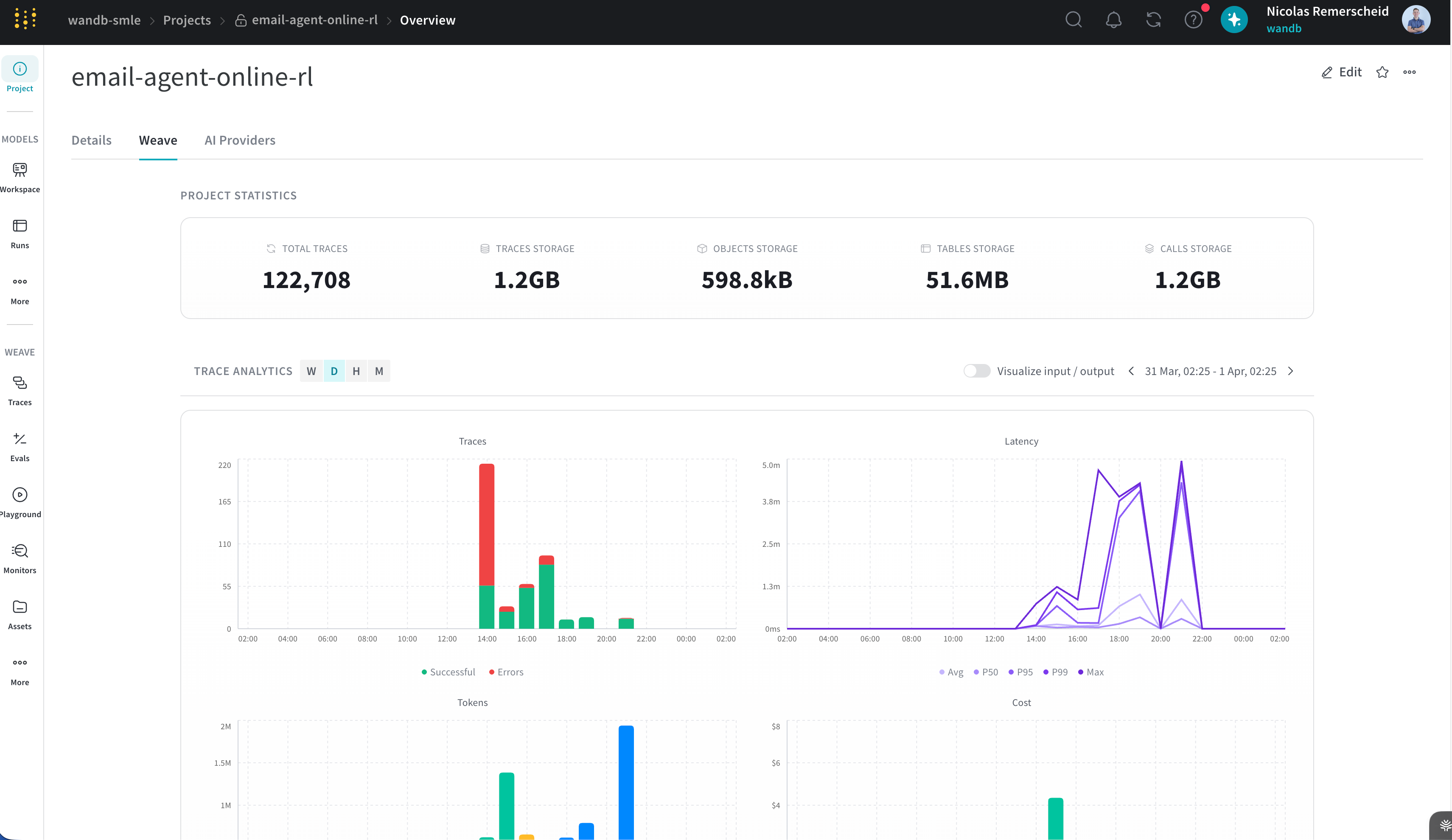Open Runs in the sidebar

pyautogui.click(x=20, y=233)
